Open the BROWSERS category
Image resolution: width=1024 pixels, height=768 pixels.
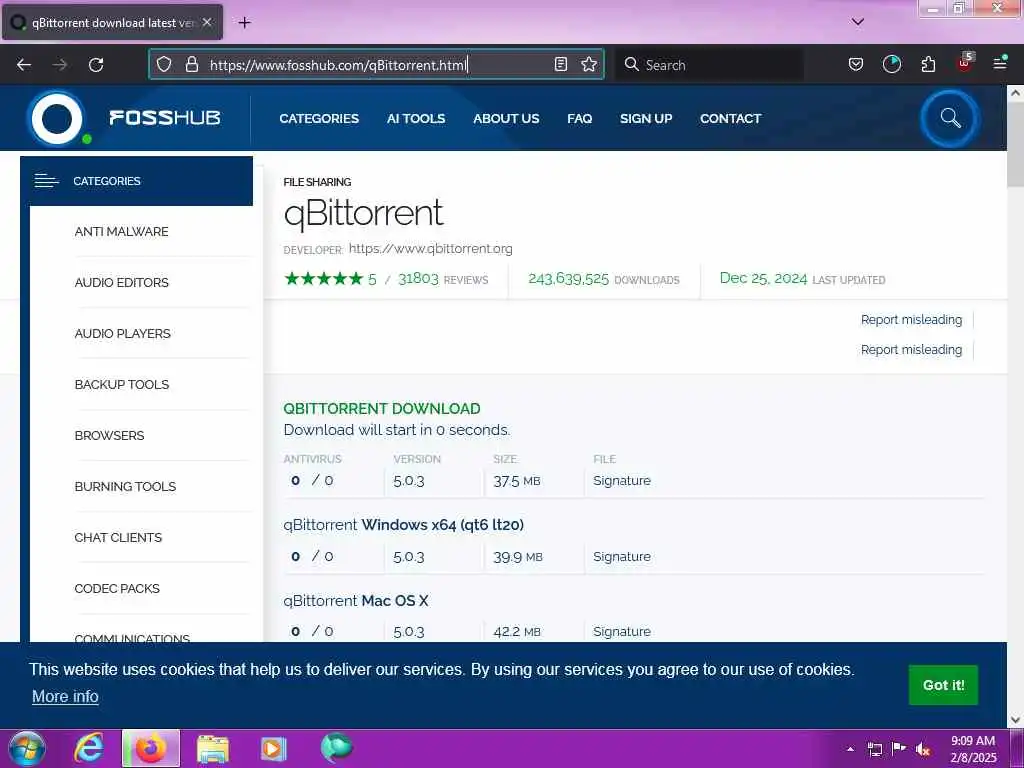click(110, 435)
